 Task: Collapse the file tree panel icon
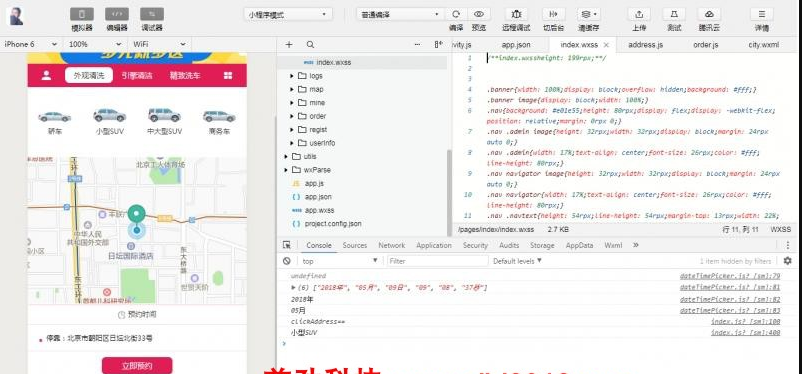(438, 45)
